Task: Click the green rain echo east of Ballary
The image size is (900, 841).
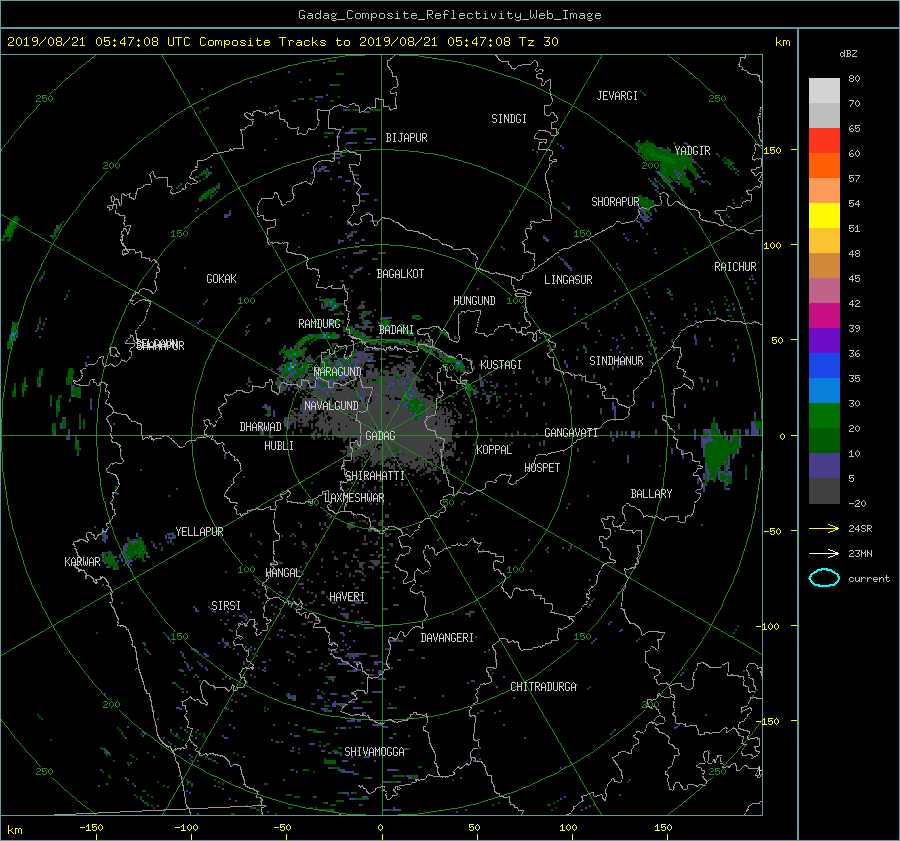Action: pos(719,454)
